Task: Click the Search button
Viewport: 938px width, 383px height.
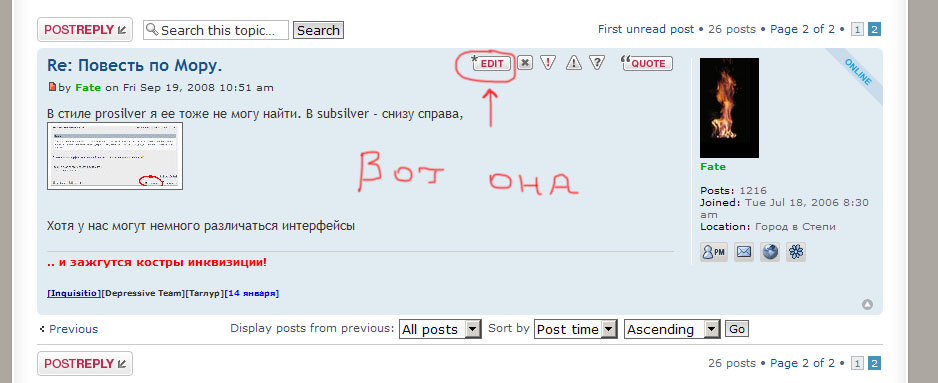Action: tap(318, 30)
